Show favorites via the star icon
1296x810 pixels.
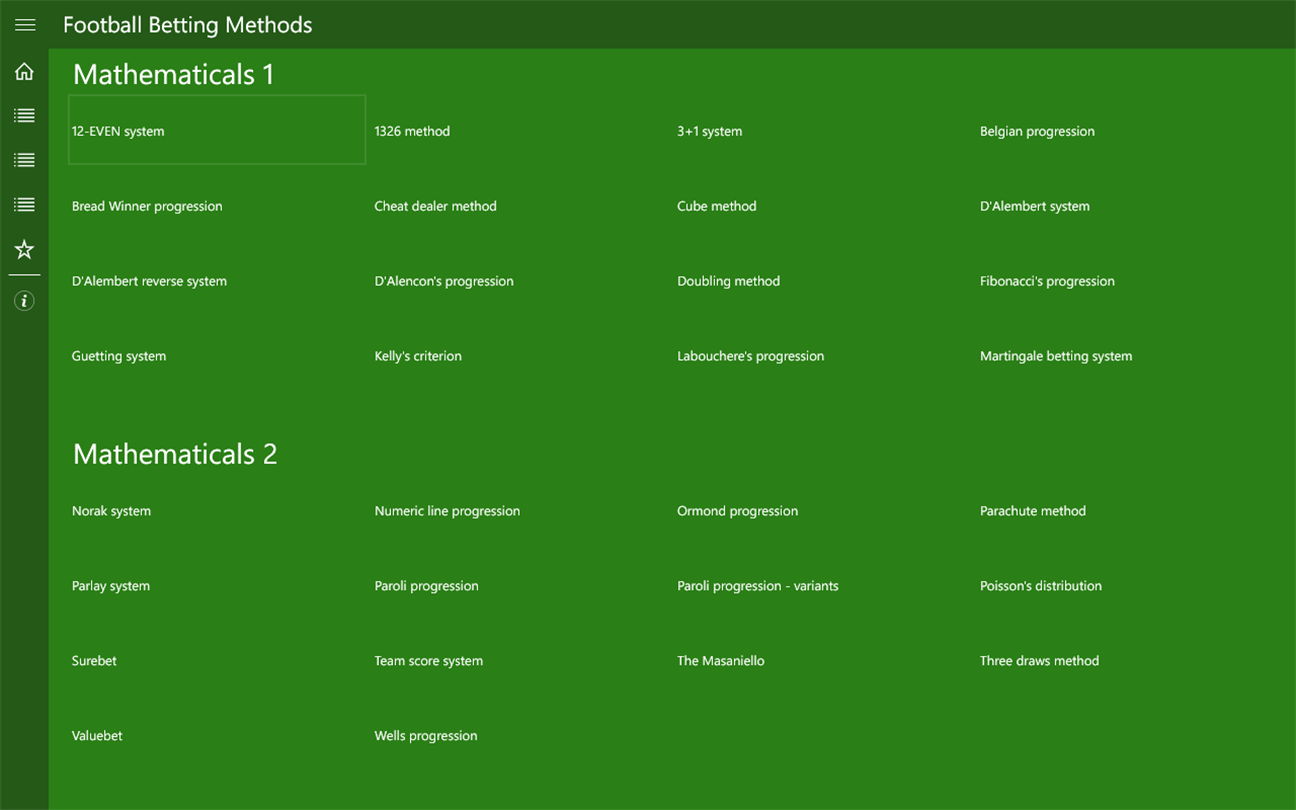pos(24,249)
